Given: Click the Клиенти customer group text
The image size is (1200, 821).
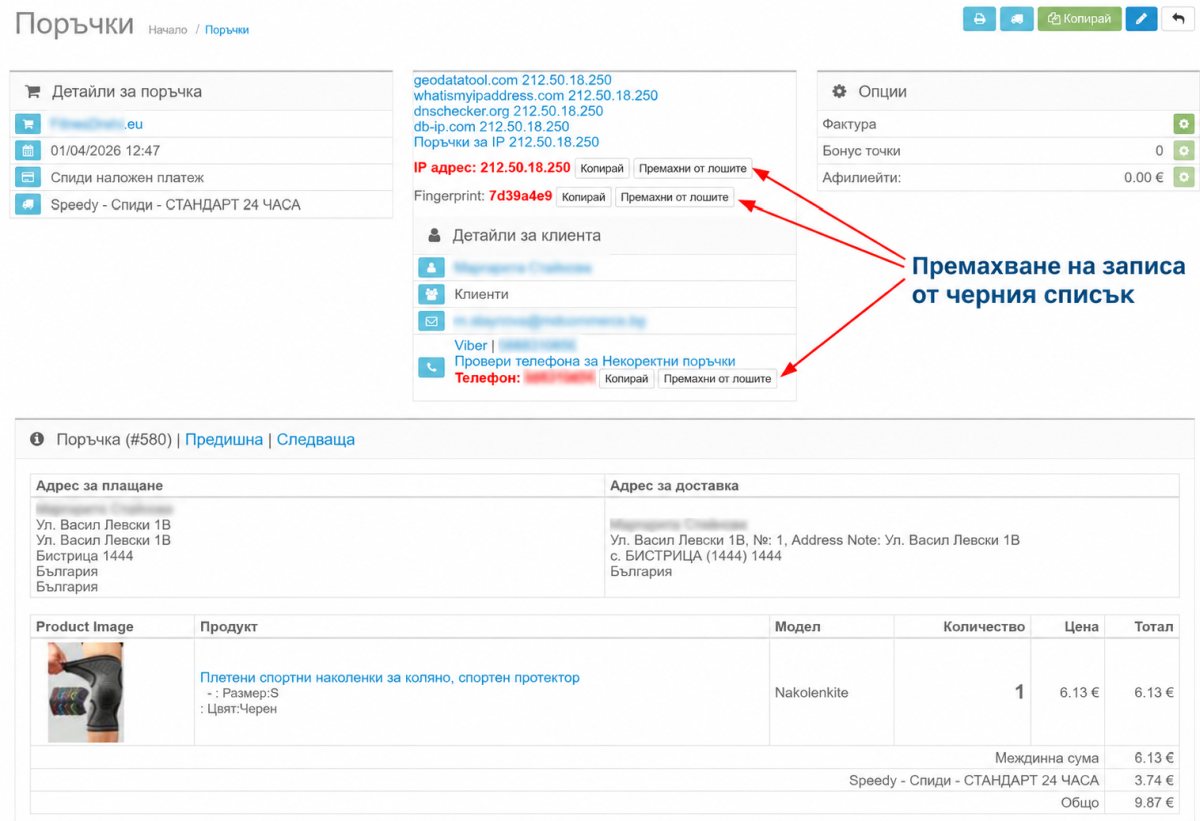Looking at the screenshot, I should [x=481, y=295].
